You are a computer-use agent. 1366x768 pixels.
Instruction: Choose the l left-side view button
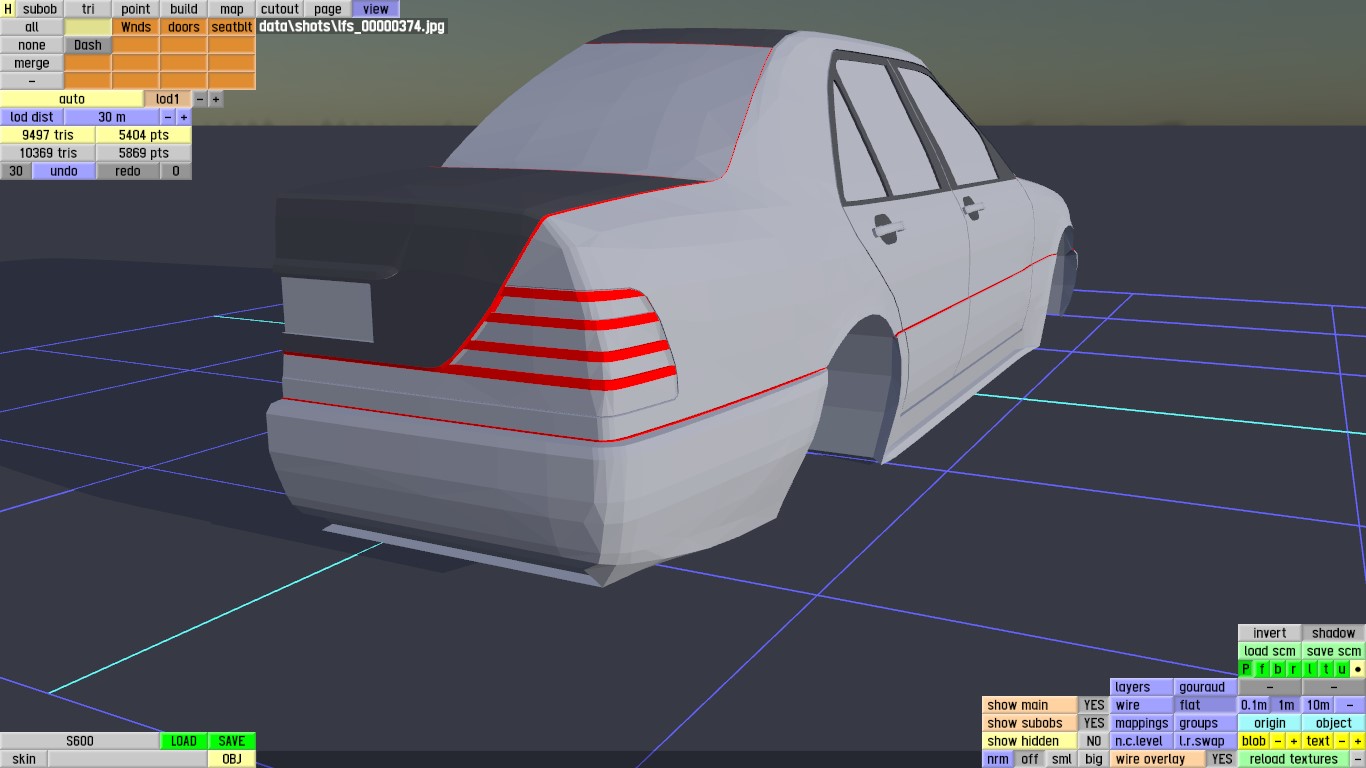pos(1310,669)
